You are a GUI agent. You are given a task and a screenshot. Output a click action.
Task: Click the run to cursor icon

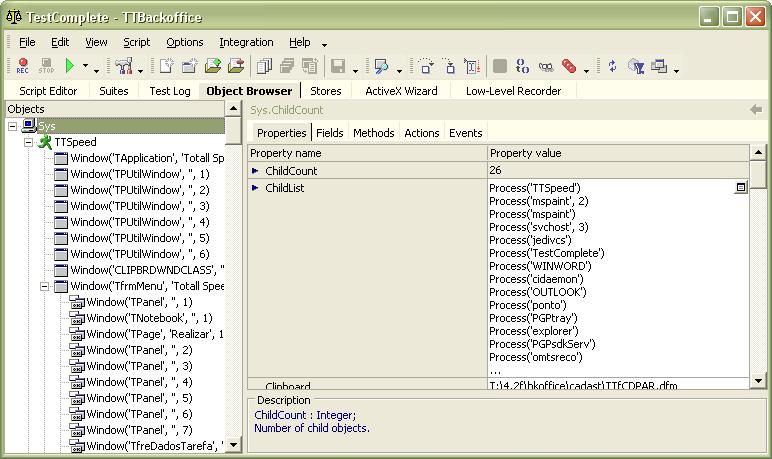point(472,66)
